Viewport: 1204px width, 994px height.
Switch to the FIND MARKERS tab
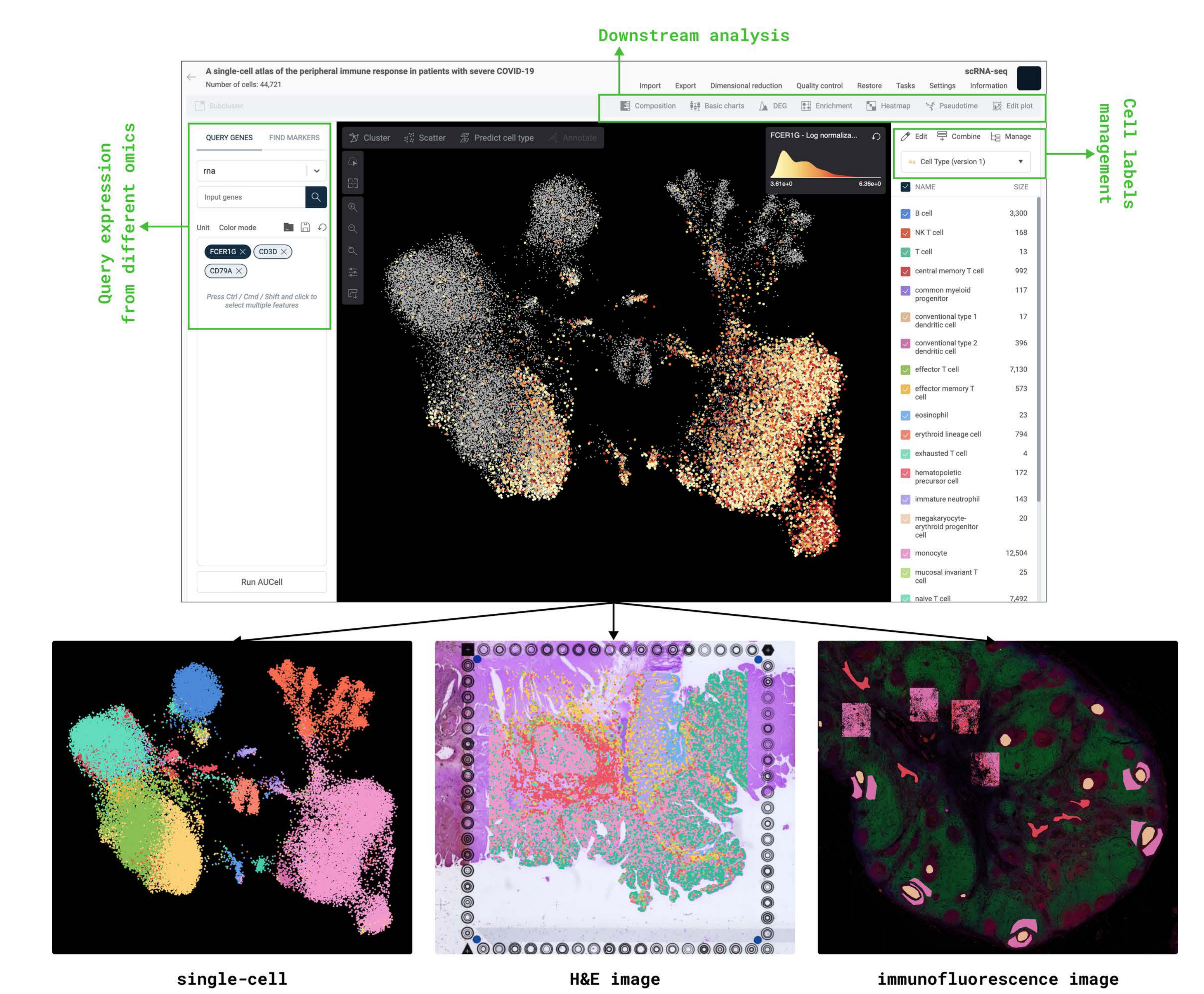[x=294, y=137]
